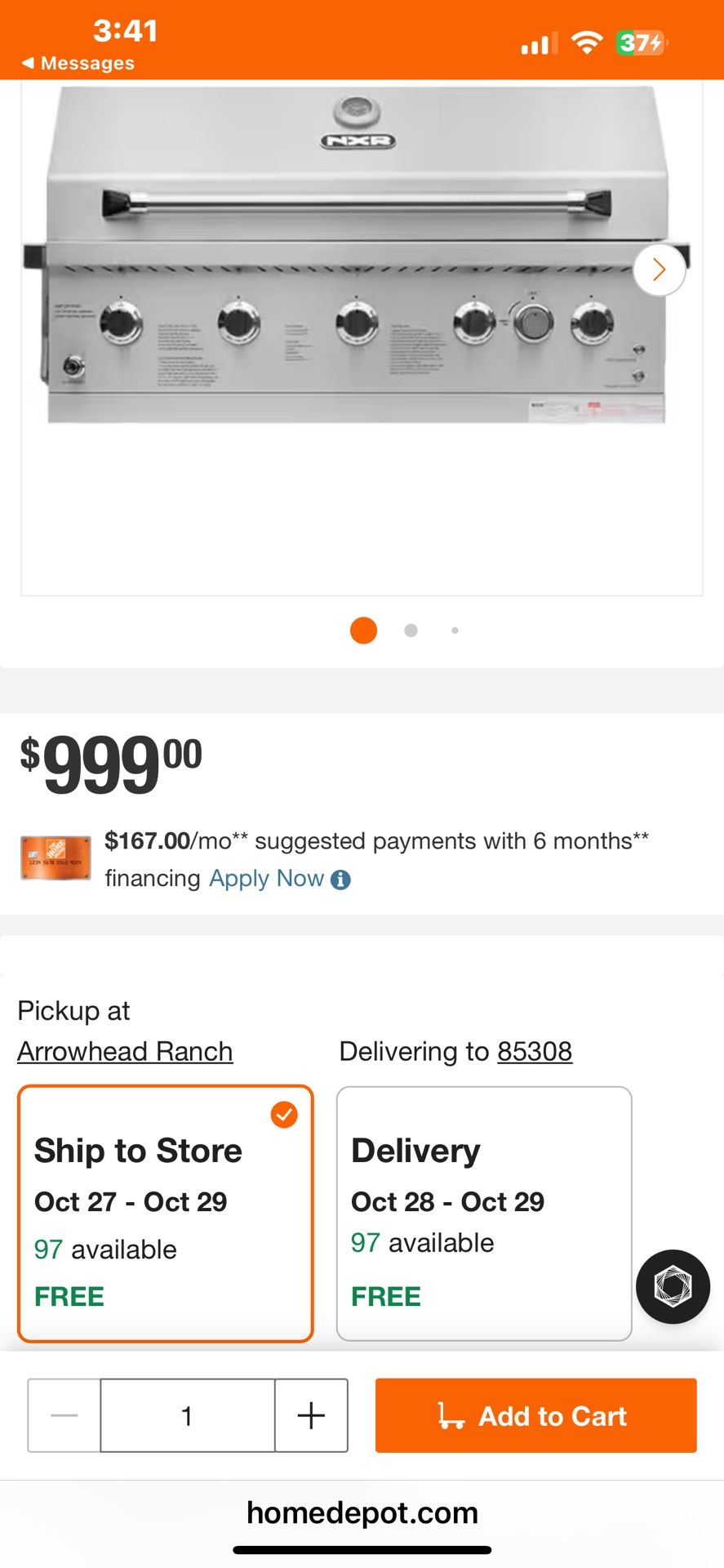Select the Ship to Store option
The width and height of the screenshot is (724, 1568).
click(x=165, y=1214)
